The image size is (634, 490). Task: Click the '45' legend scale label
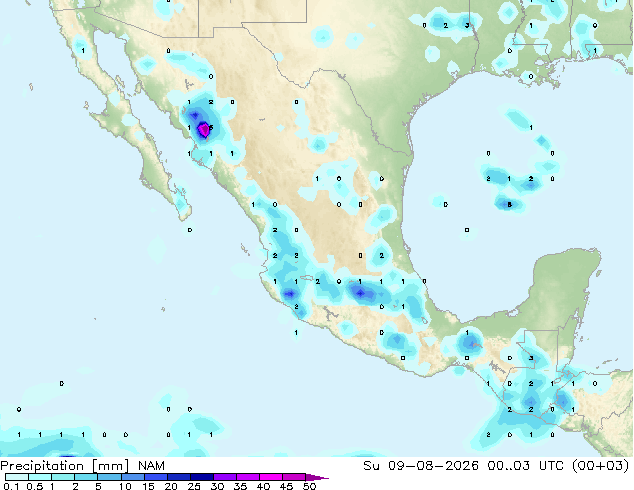[287, 486]
